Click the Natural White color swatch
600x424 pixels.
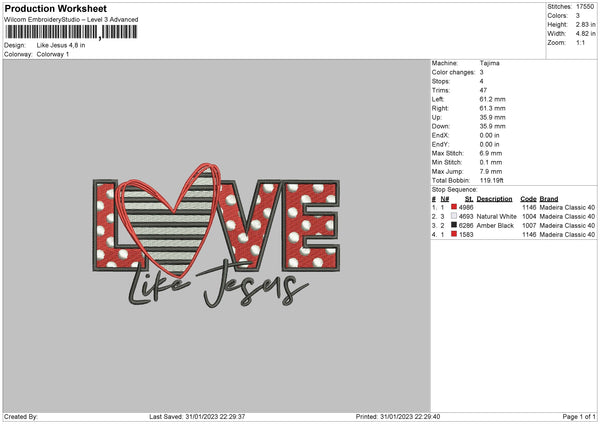tap(454, 216)
